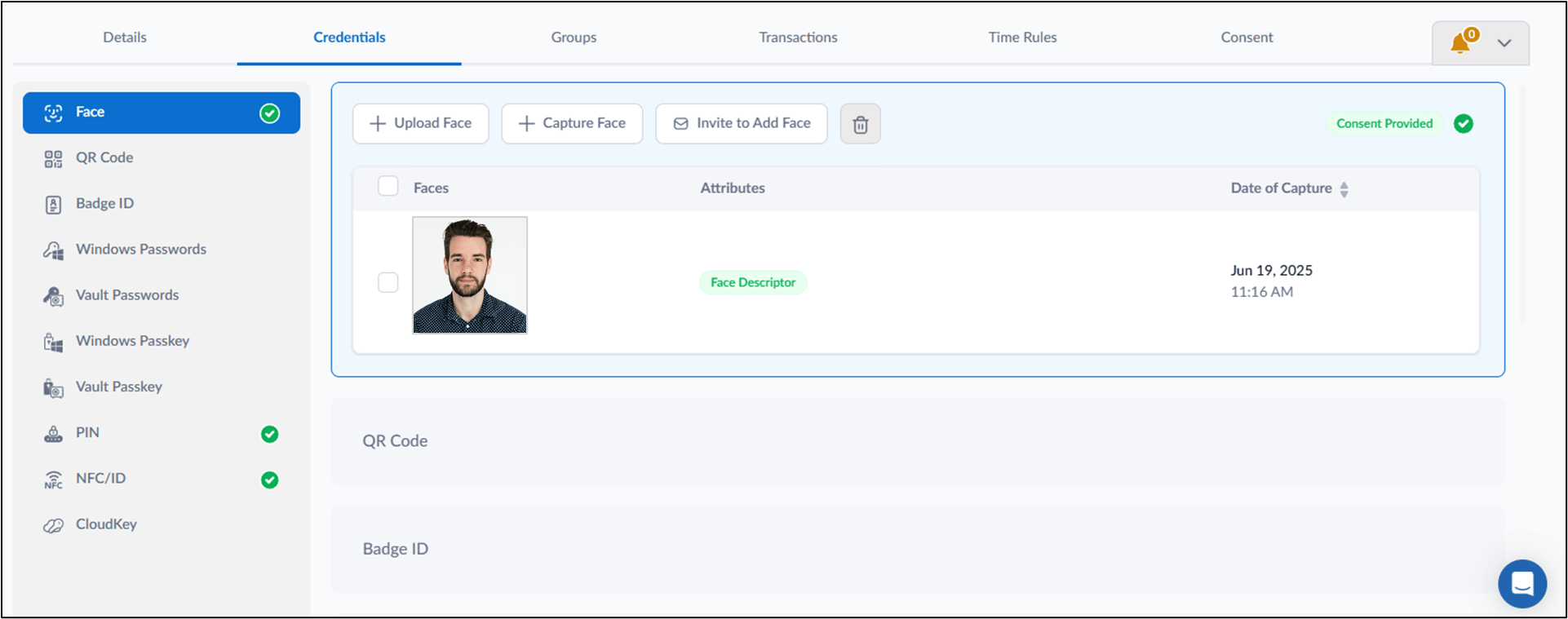The height and width of the screenshot is (619, 1568).
Task: Click the PIN sidebar icon
Action: click(x=53, y=434)
